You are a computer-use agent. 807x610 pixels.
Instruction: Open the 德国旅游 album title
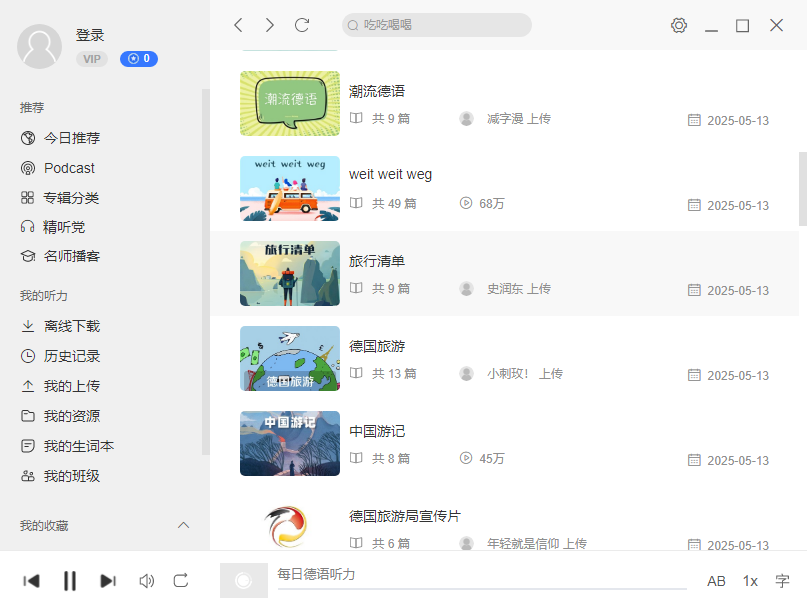(377, 346)
